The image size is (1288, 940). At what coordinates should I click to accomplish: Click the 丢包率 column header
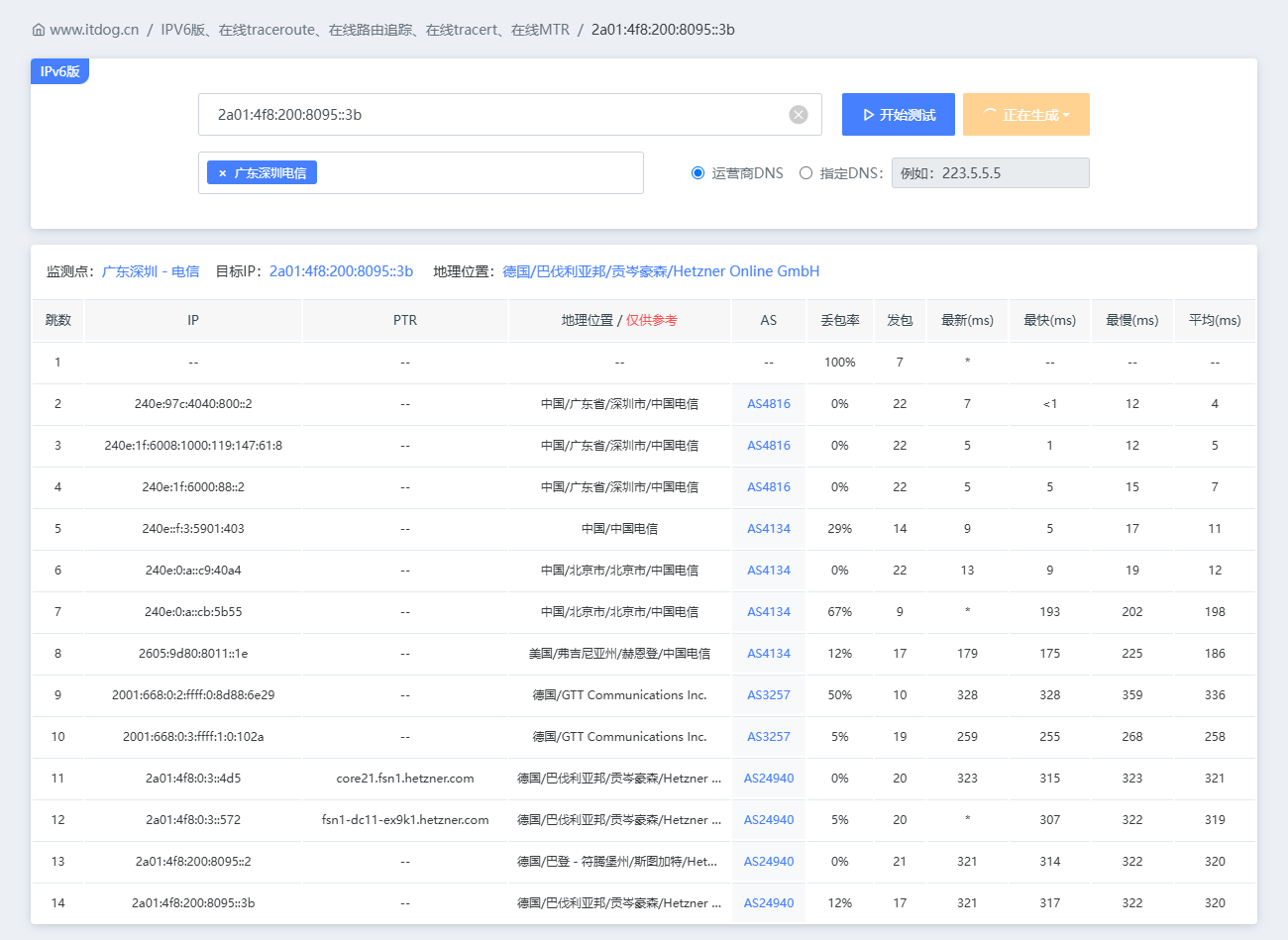(x=840, y=320)
